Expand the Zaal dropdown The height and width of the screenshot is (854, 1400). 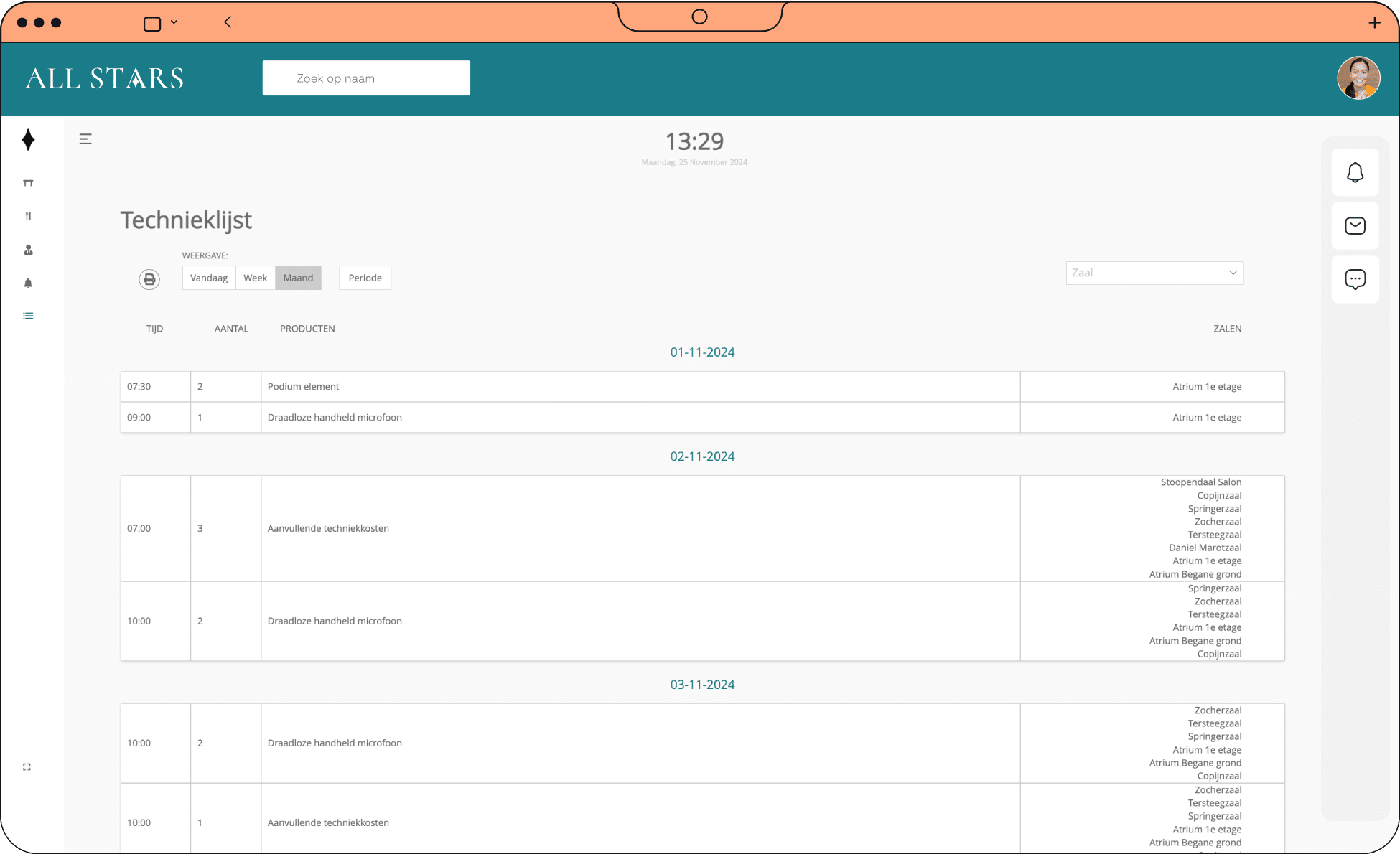(1154, 273)
